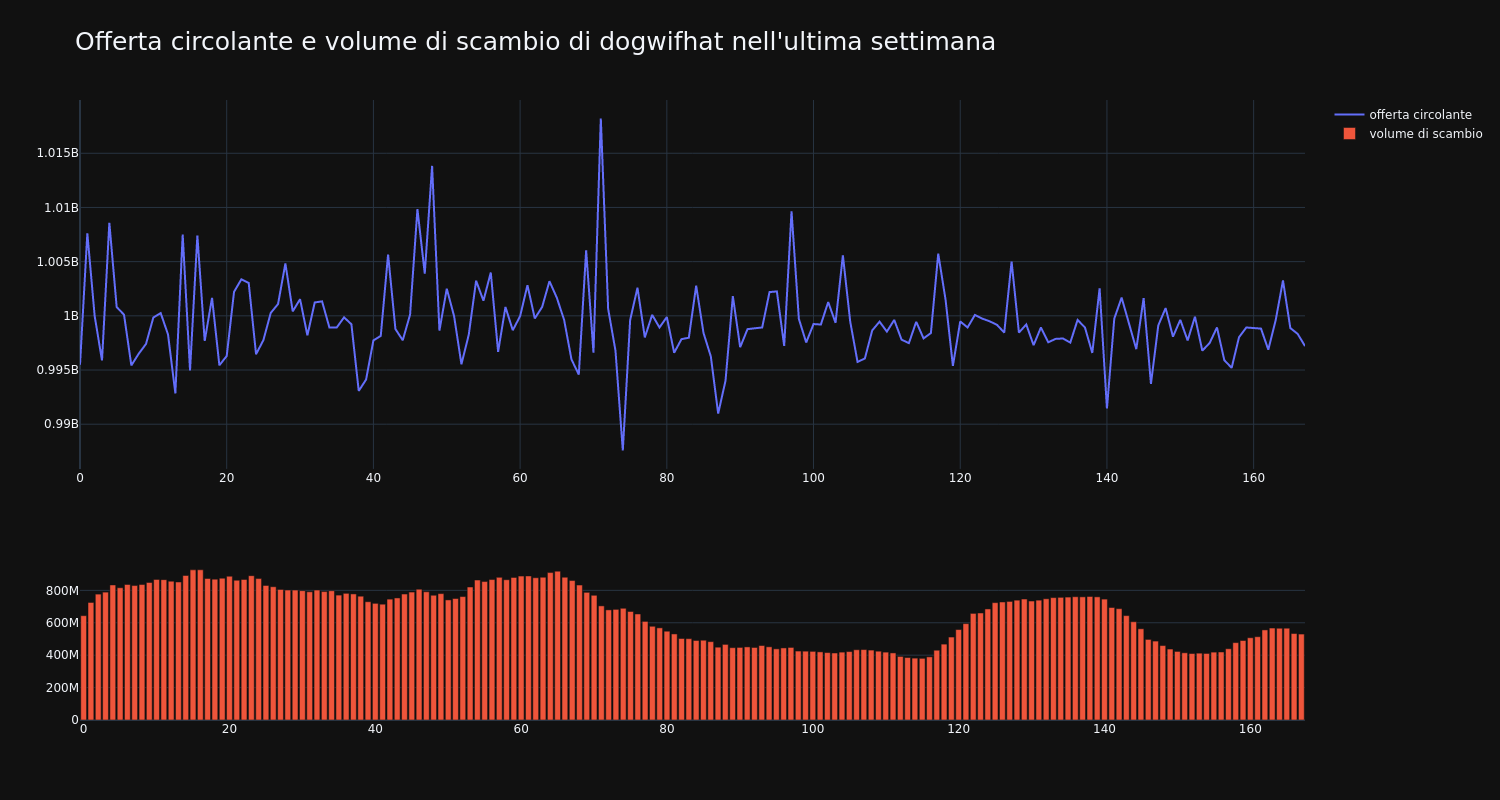This screenshot has height=800, width=1500.
Task: Click the blue offerta circolante legend line
Action: (x=1349, y=115)
